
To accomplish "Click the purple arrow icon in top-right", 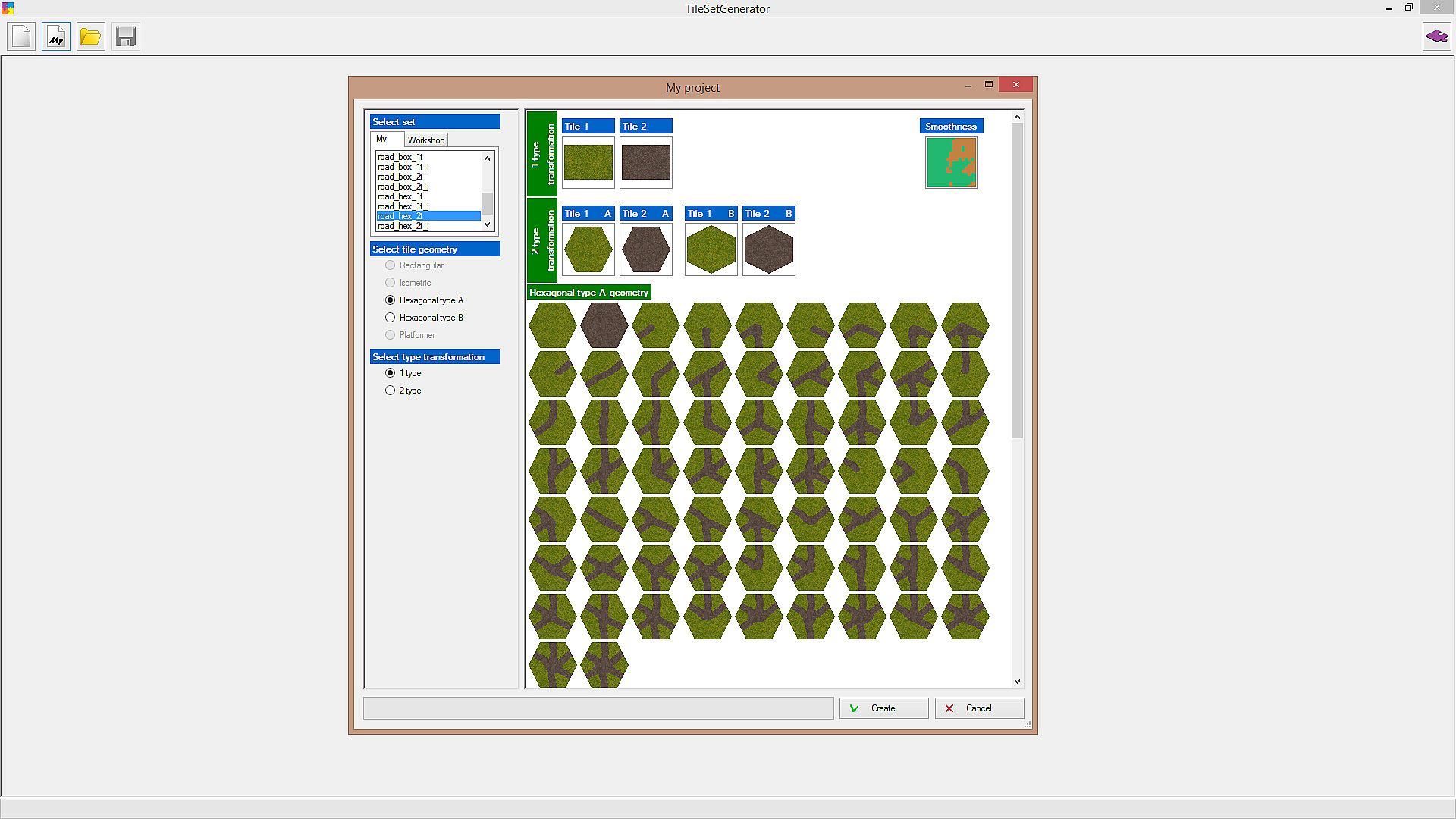I will [x=1436, y=36].
